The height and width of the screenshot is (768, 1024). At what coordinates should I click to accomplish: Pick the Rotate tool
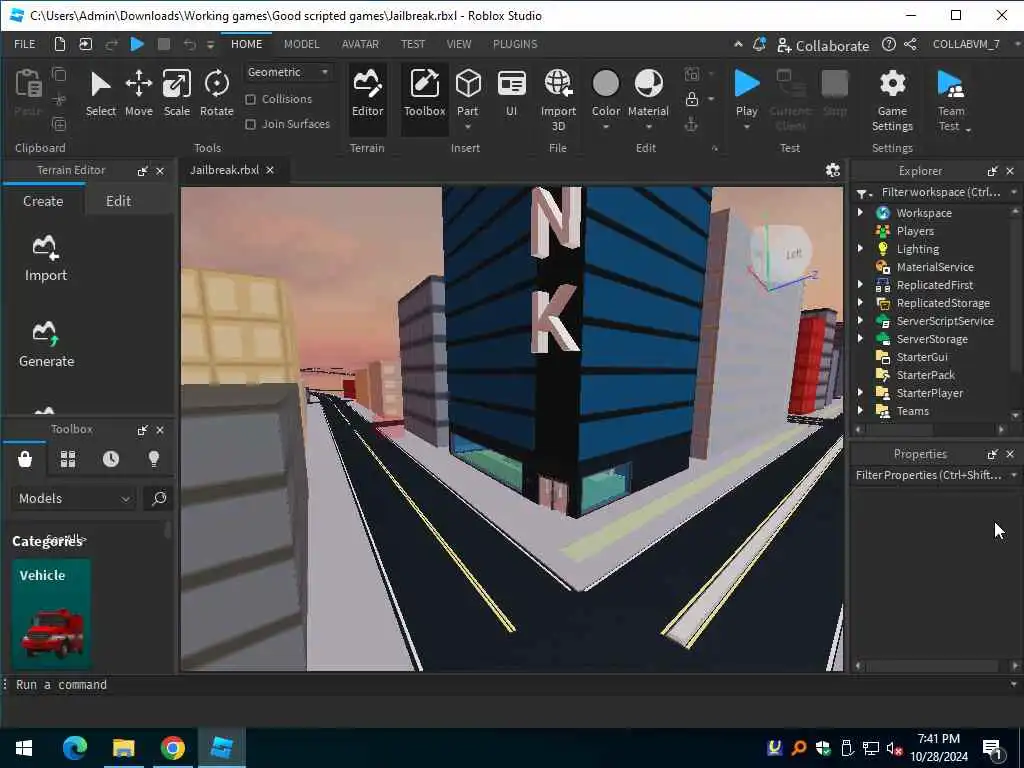point(216,94)
